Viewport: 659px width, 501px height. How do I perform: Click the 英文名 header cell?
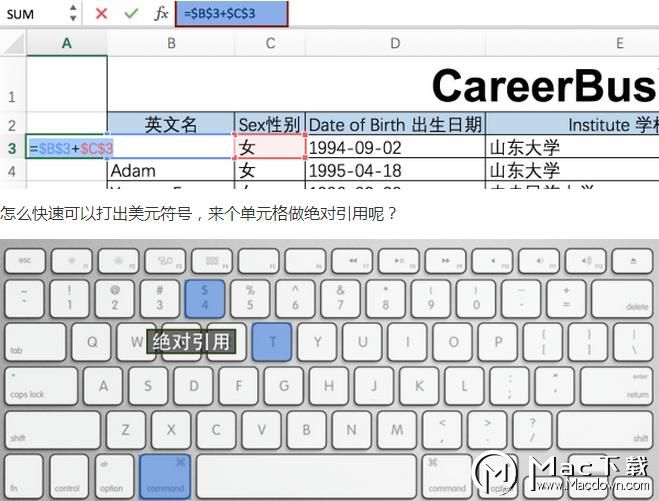(x=171, y=125)
